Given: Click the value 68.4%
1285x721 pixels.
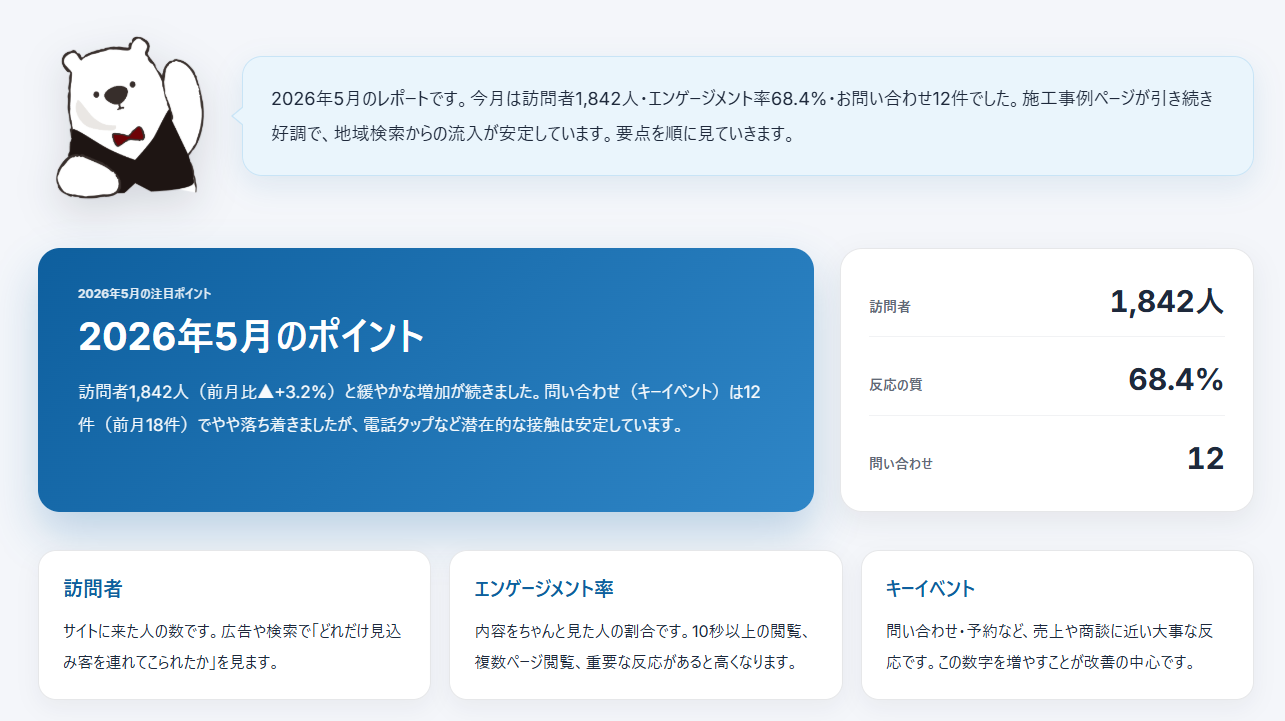Looking at the screenshot, I should (x=1176, y=380).
